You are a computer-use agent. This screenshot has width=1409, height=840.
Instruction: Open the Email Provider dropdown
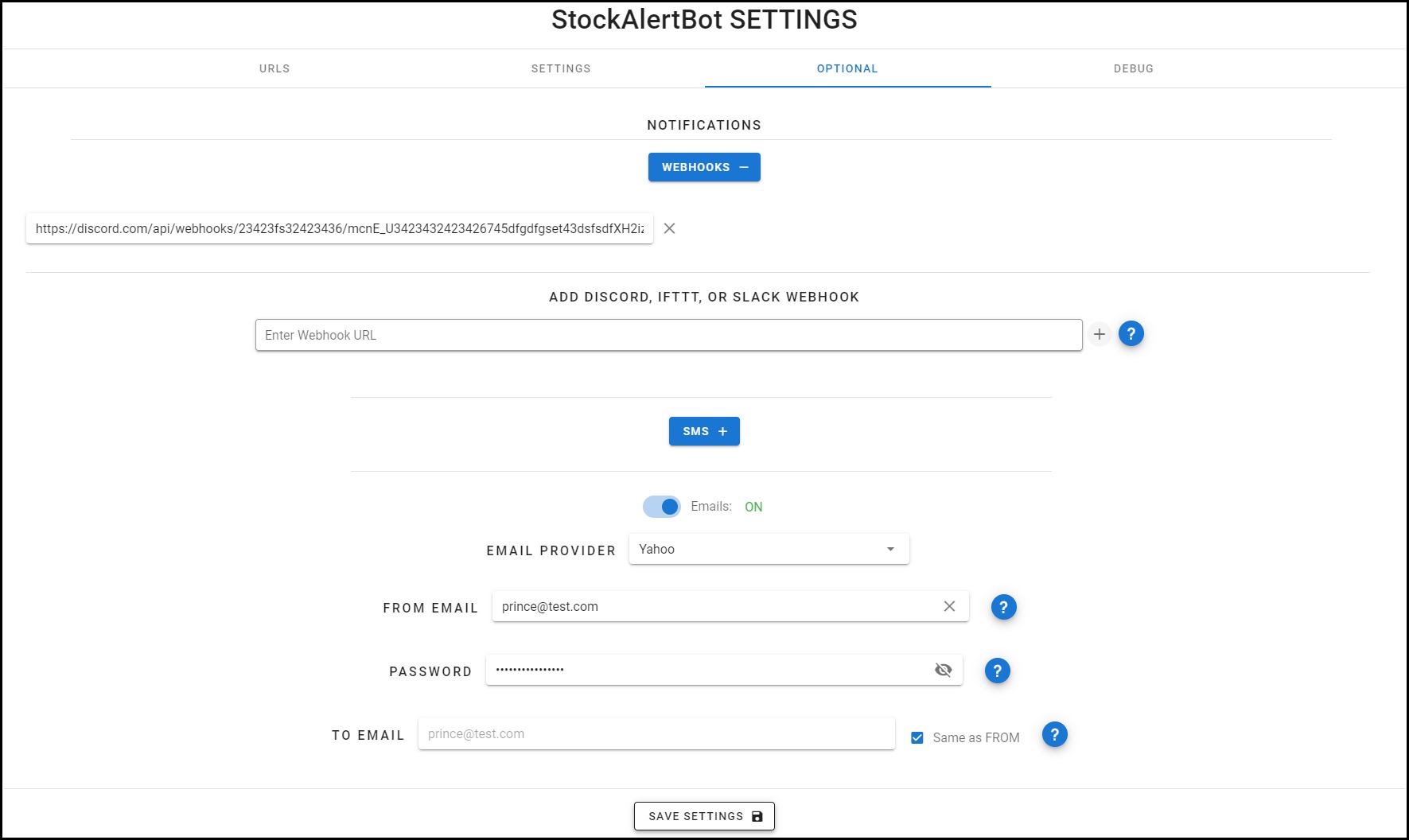(769, 550)
